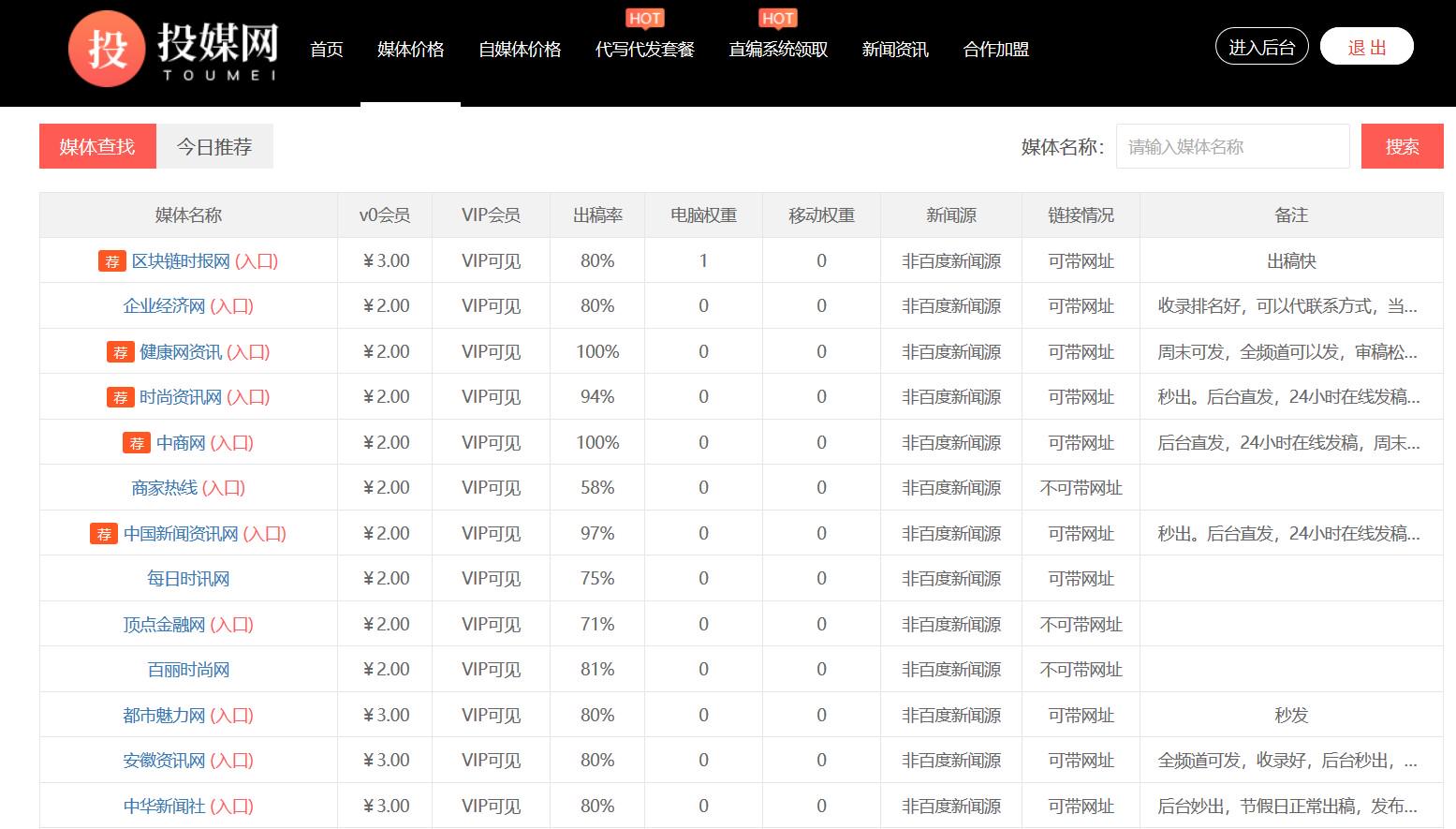Click the 搜索 button
1456x829 pixels.
1403,146
